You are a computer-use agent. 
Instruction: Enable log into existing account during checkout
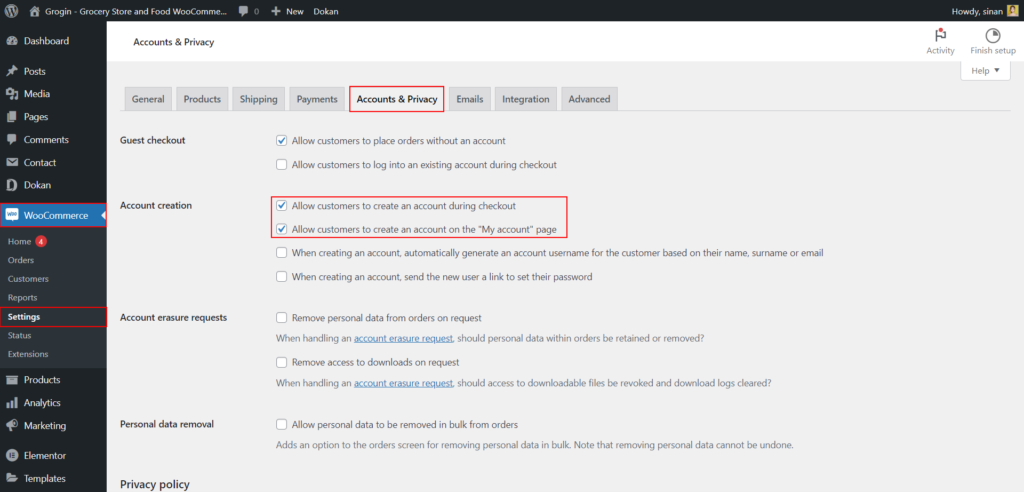(281, 165)
